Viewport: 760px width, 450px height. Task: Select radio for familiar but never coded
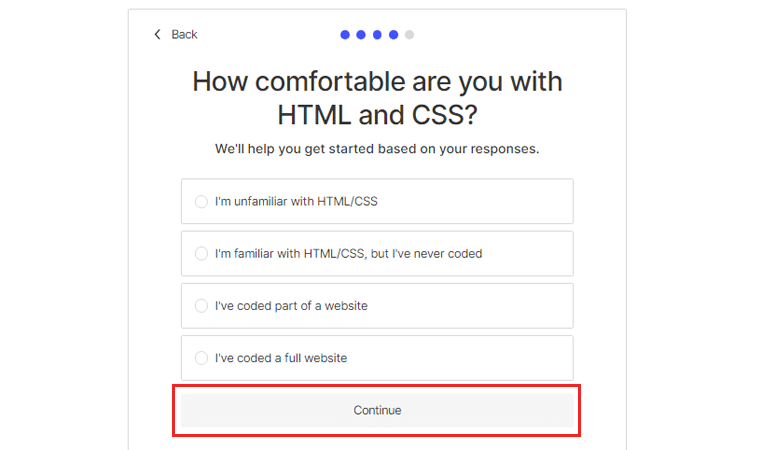coord(201,254)
